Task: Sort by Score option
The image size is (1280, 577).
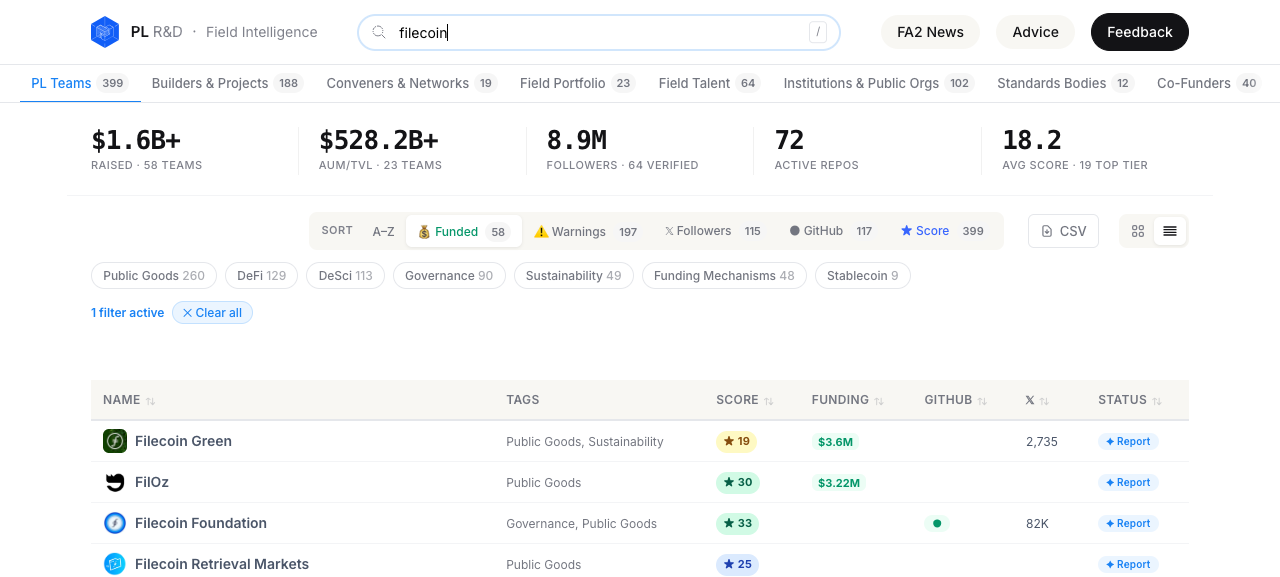Action: [943, 231]
